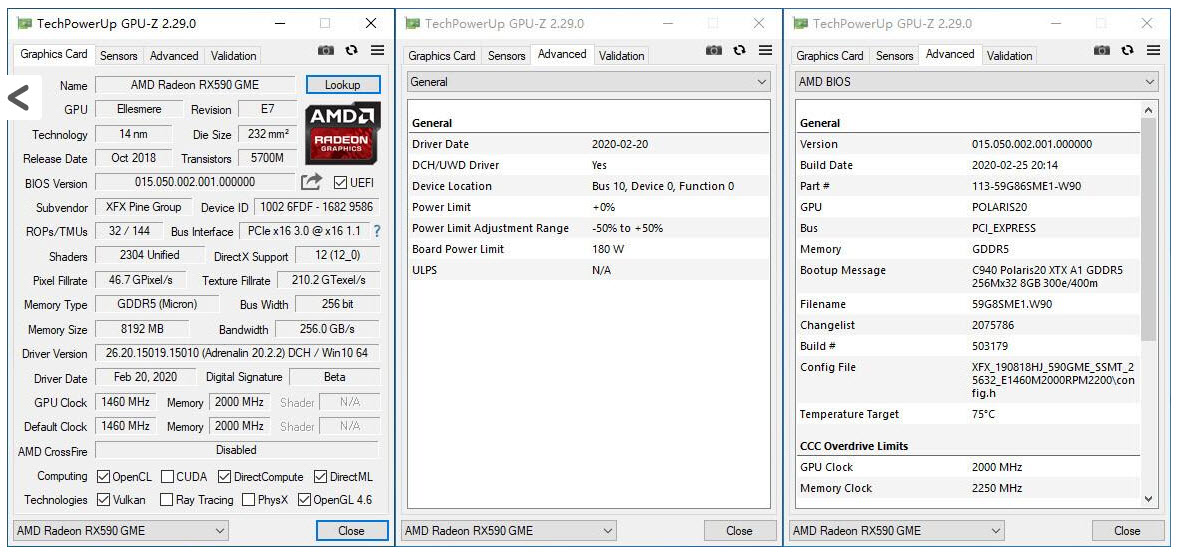Toggle the Vulkan checkbox

pos(104,500)
